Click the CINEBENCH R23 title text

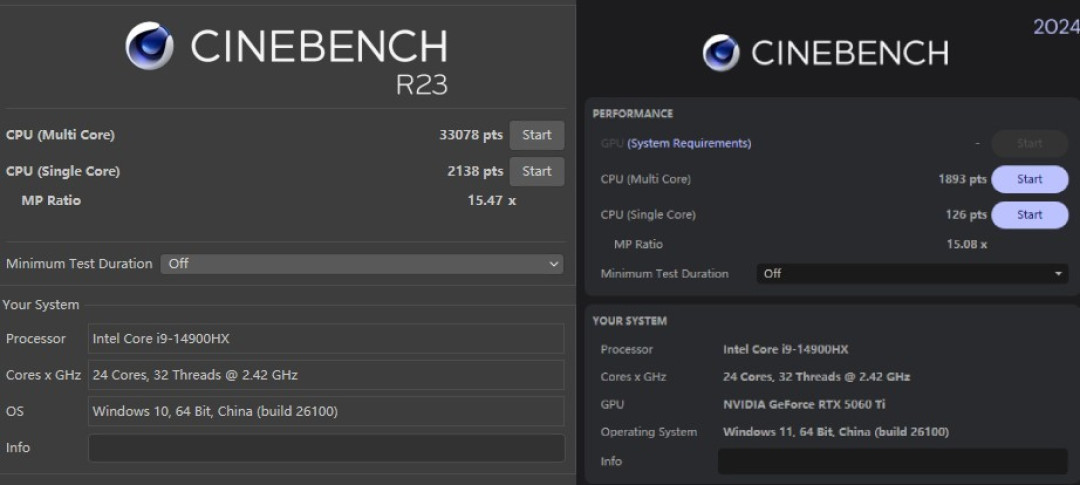pos(319,61)
